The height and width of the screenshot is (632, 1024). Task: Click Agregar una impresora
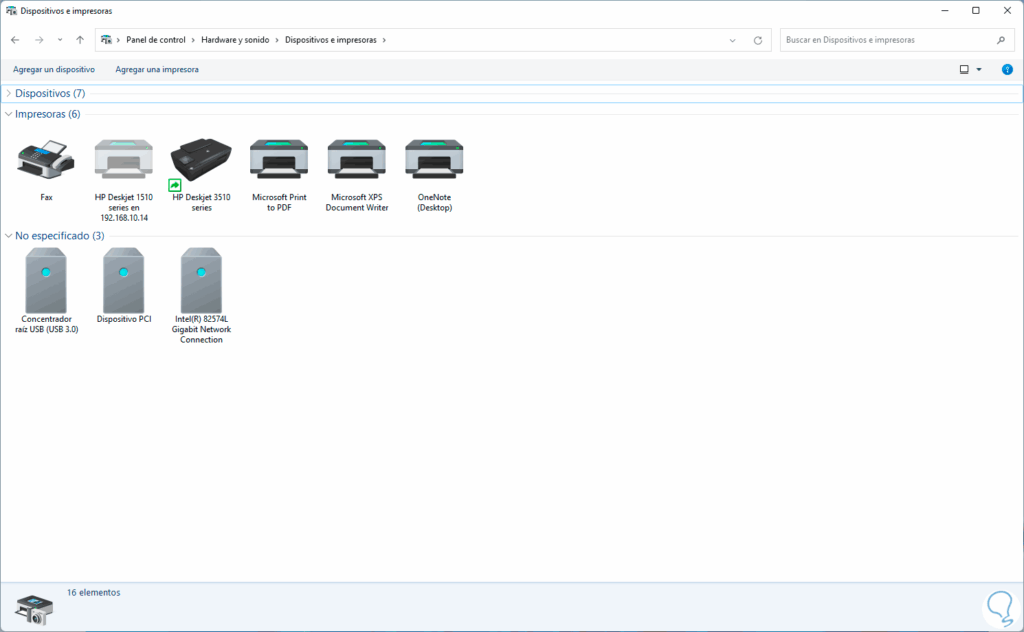tap(155, 69)
